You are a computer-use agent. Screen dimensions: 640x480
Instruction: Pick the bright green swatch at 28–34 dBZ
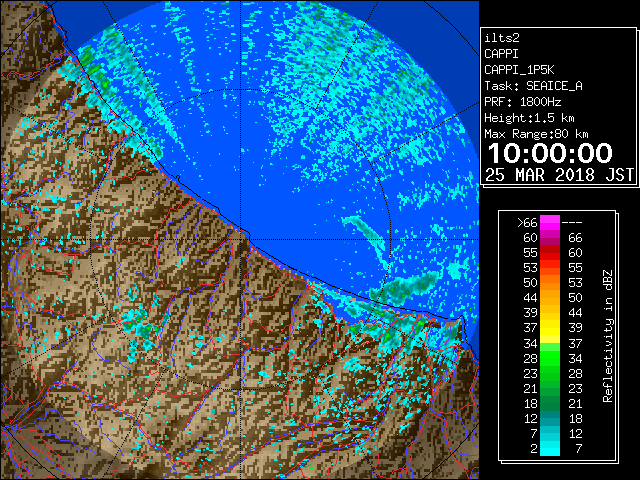550,358
